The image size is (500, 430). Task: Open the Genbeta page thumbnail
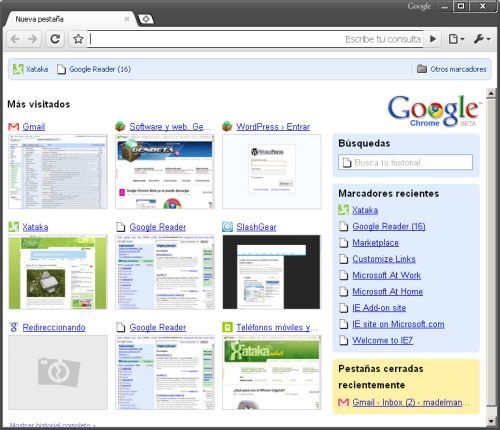tap(165, 172)
